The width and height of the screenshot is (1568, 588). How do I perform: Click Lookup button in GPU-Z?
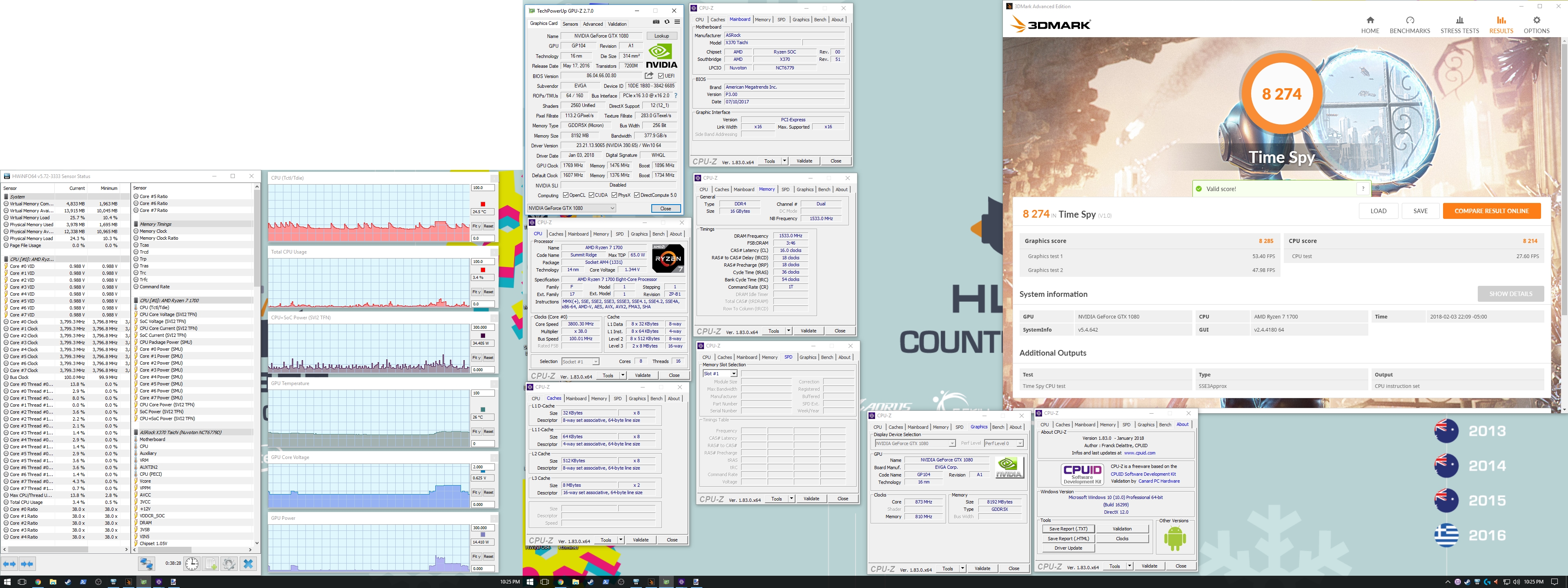661,36
